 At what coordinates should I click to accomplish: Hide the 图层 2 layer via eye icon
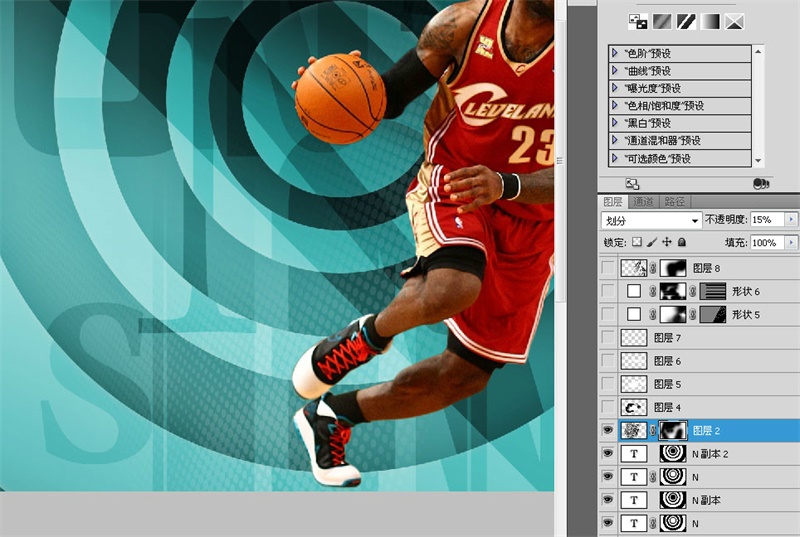coord(607,430)
